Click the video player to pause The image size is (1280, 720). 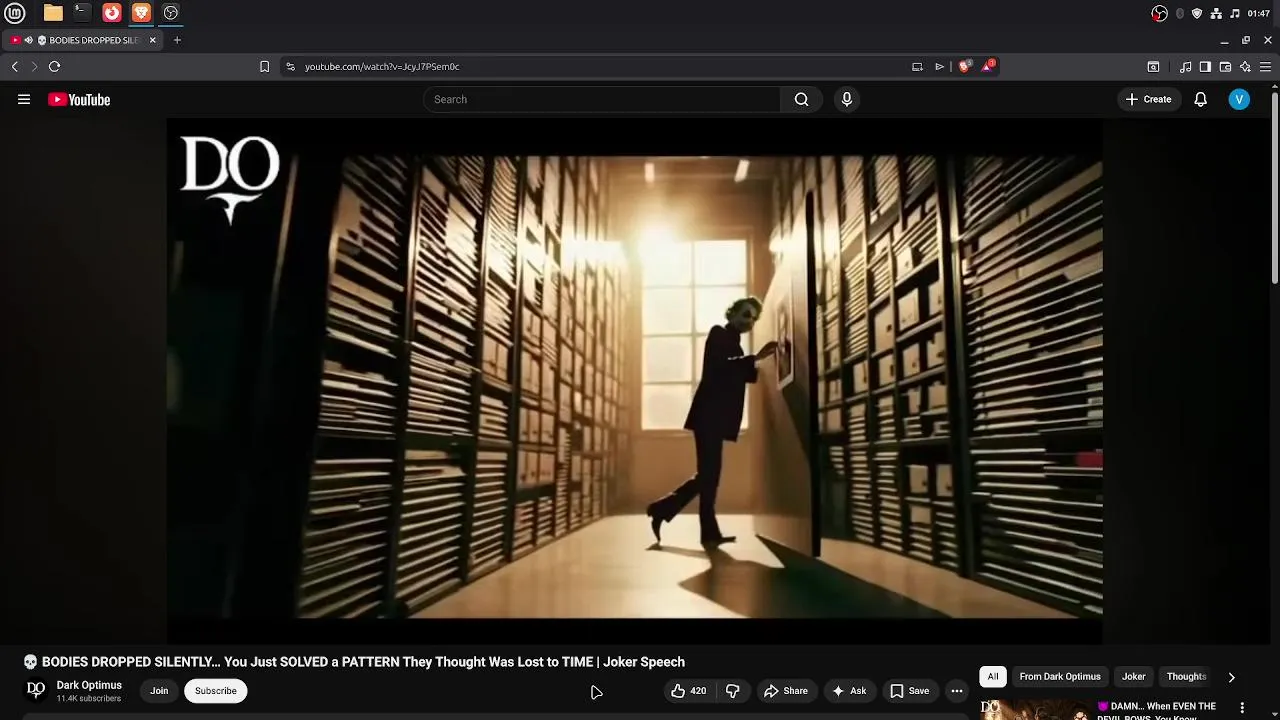634,381
